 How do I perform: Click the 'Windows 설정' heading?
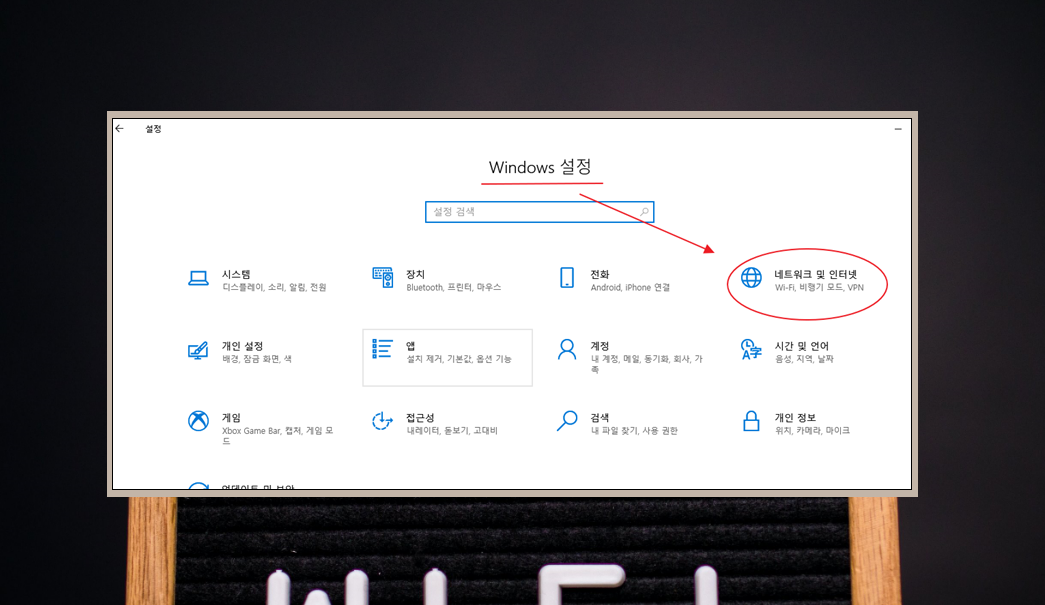(x=540, y=167)
